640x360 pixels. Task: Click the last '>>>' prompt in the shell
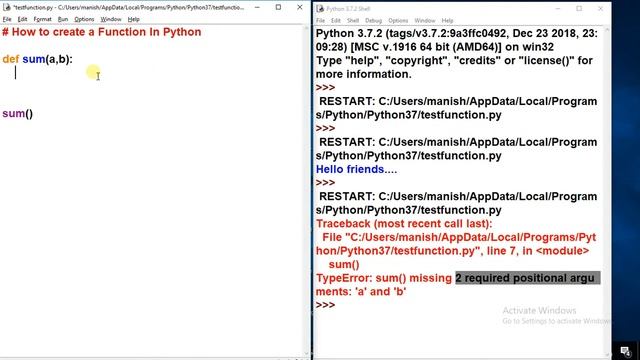(325, 305)
